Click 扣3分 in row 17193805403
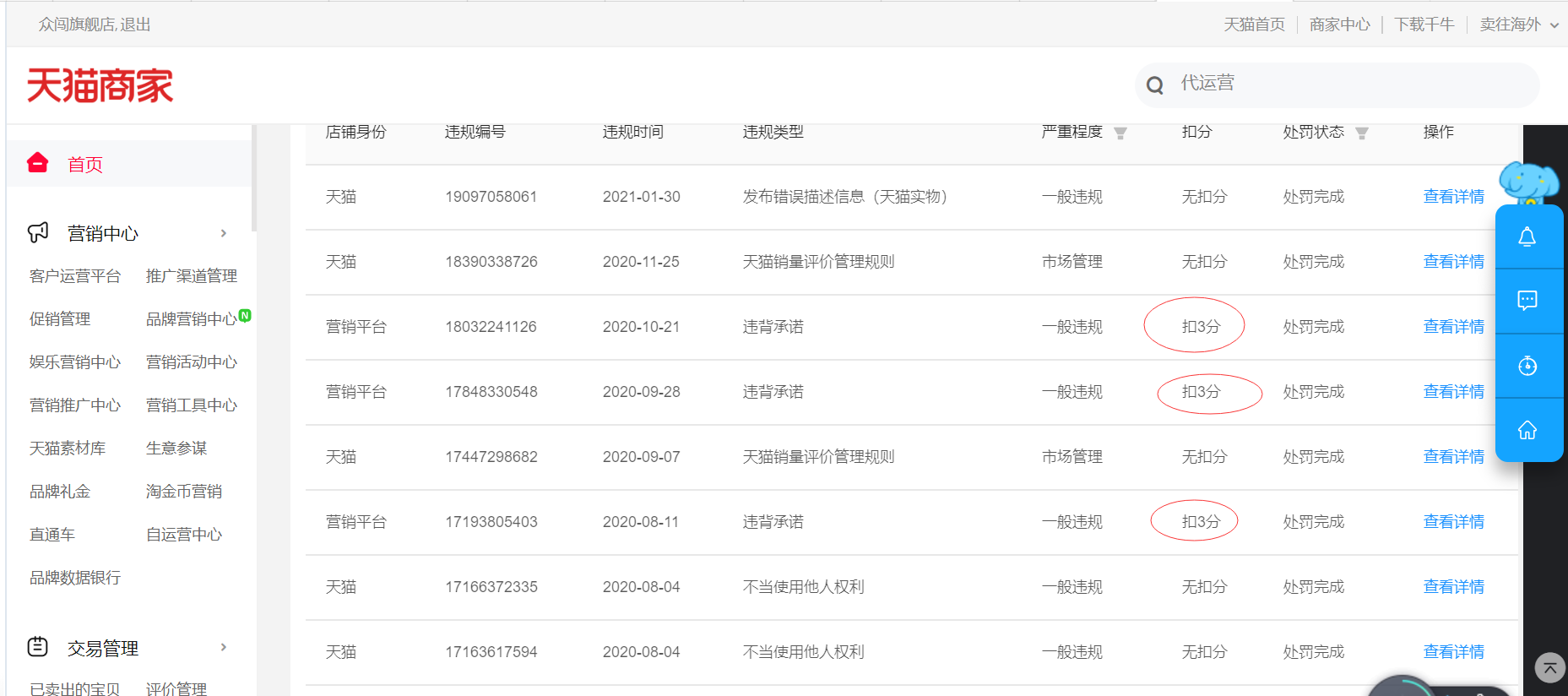The height and width of the screenshot is (696, 1568). pyautogui.click(x=1201, y=522)
